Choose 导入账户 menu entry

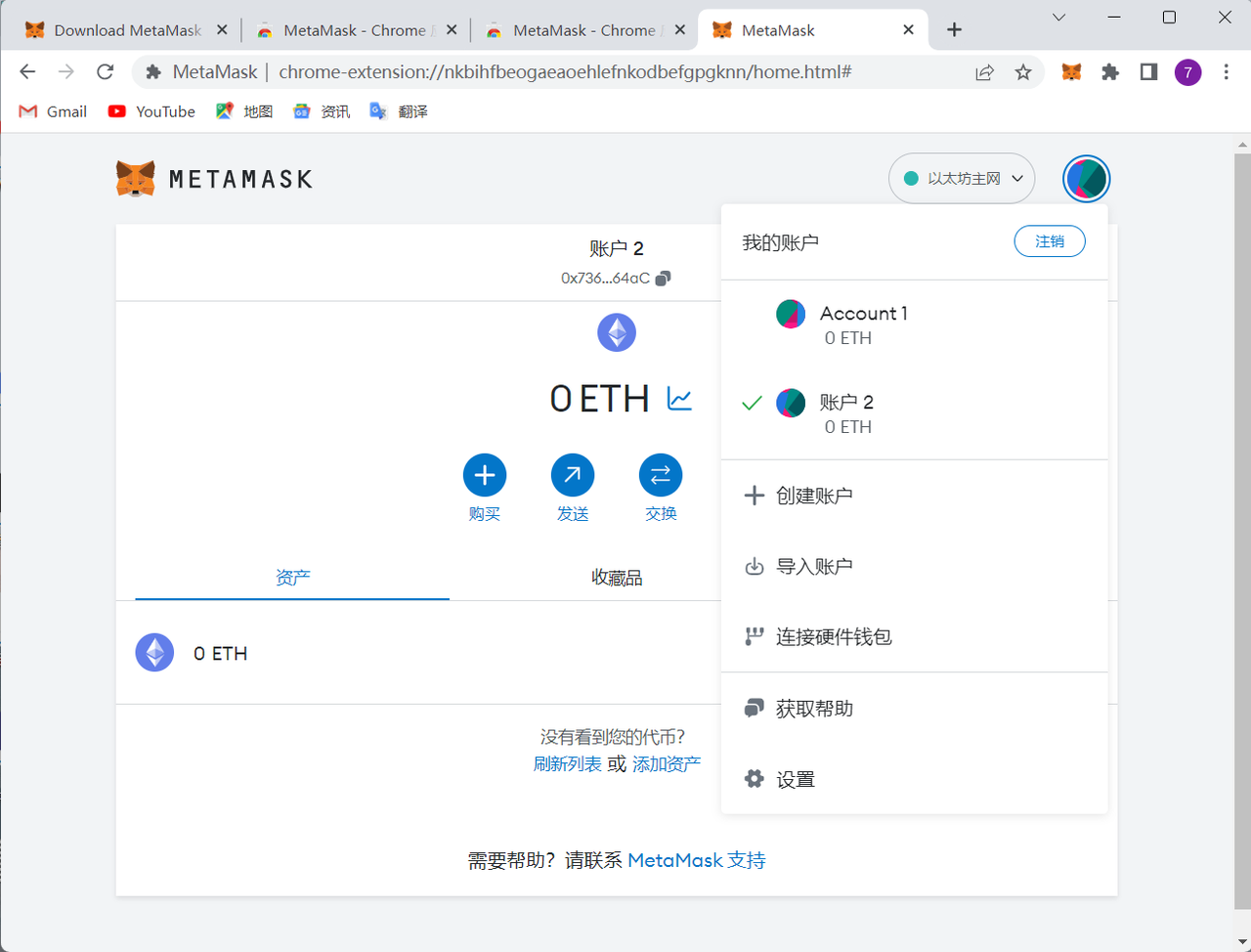coord(914,566)
